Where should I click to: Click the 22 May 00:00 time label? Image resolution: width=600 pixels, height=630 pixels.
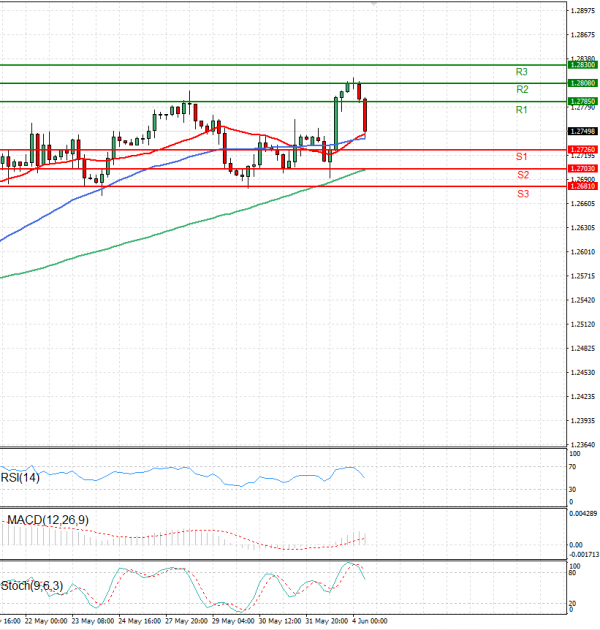coord(46,621)
